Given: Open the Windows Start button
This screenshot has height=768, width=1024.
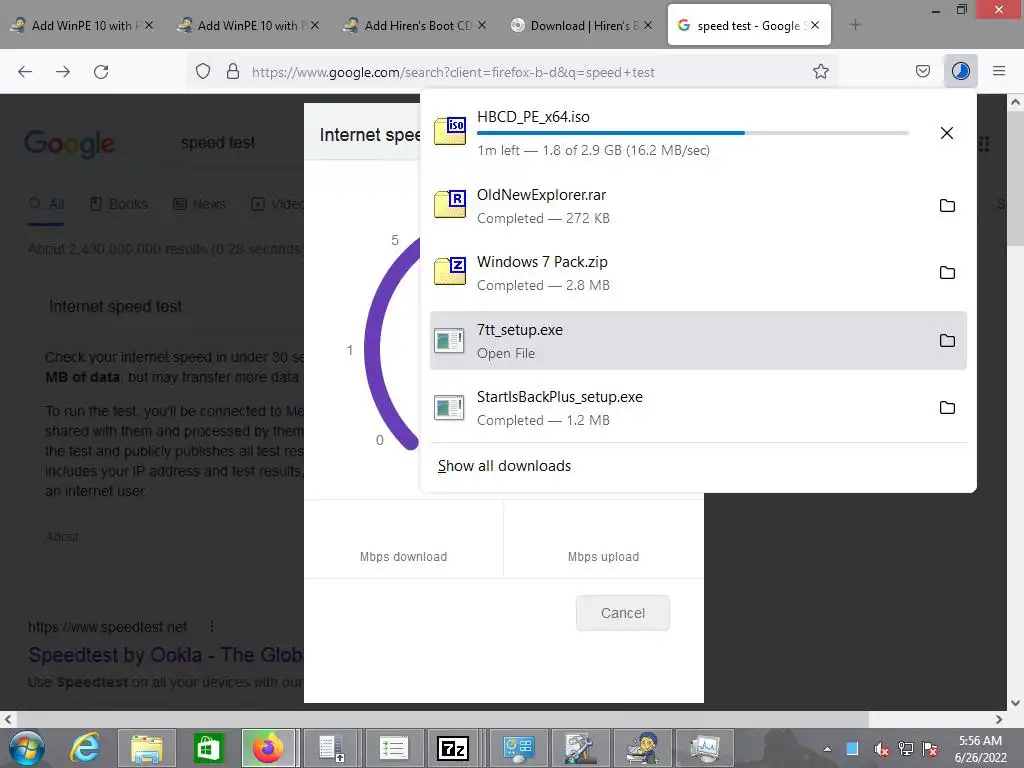Looking at the screenshot, I should pos(27,748).
